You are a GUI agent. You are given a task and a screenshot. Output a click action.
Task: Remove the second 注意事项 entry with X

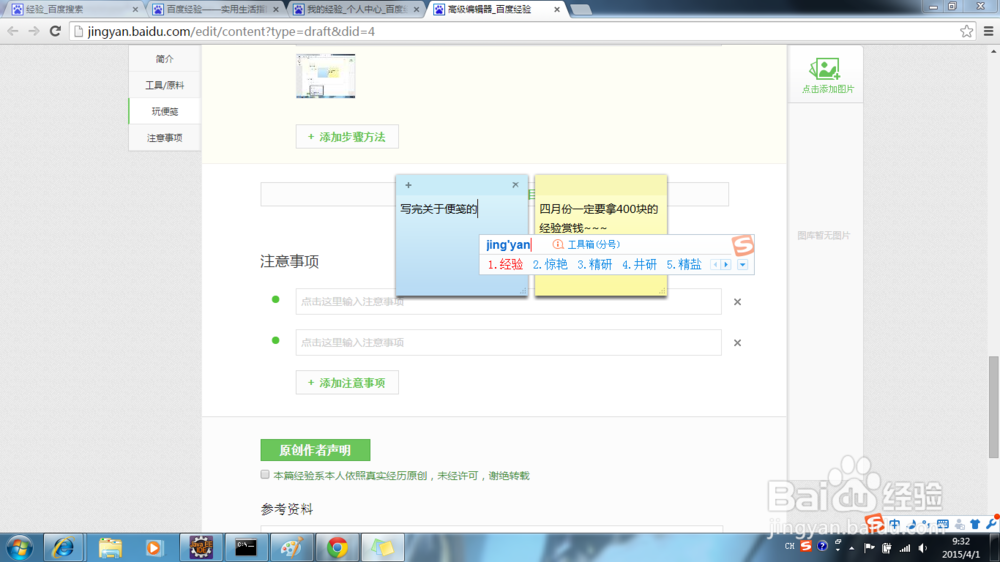coord(737,343)
